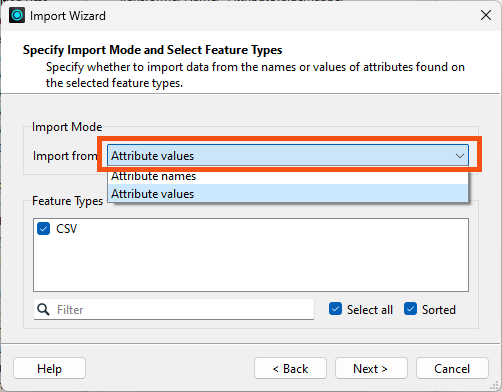Uncheck the CSV feature type checkbox
This screenshot has width=502, height=392.
pos(43,229)
